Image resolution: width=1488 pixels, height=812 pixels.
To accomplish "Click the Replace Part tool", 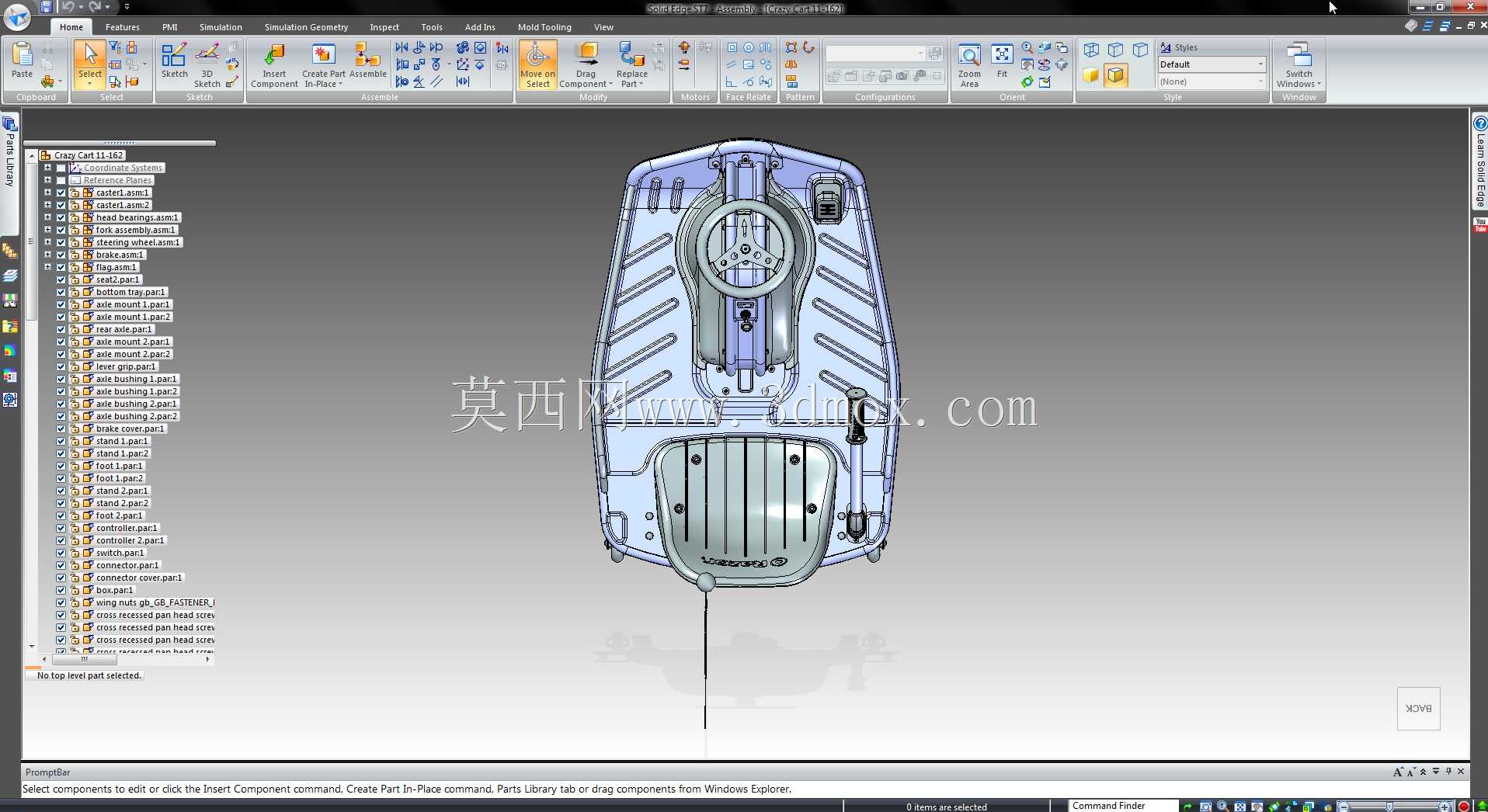I will click(x=631, y=65).
